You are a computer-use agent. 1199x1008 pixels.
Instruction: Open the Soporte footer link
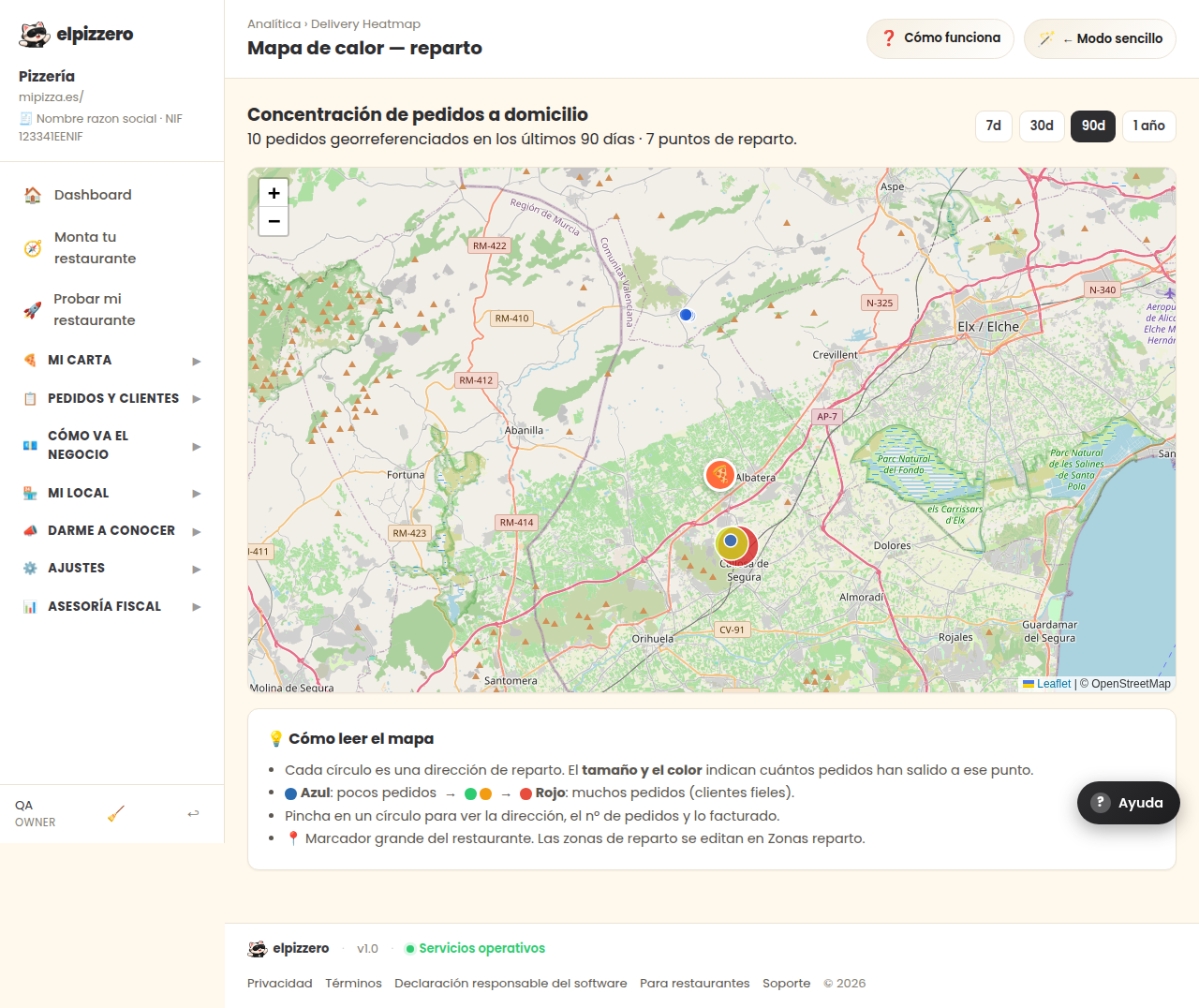click(787, 984)
